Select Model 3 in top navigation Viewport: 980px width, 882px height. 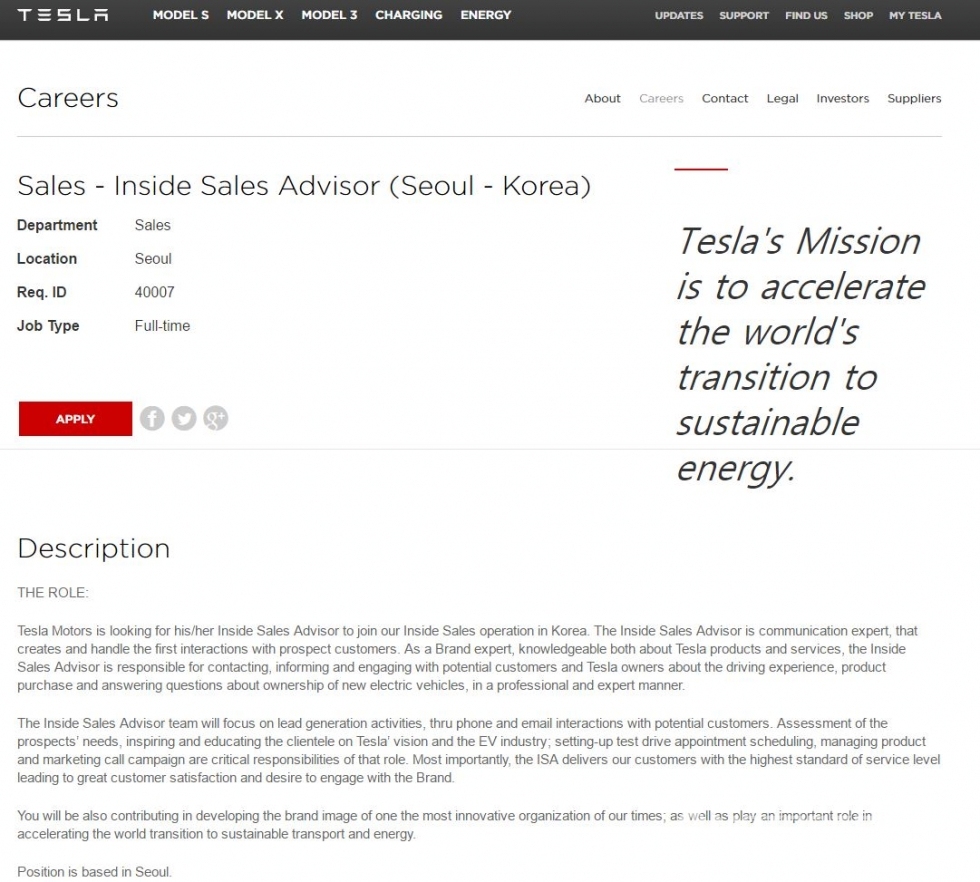[x=329, y=15]
